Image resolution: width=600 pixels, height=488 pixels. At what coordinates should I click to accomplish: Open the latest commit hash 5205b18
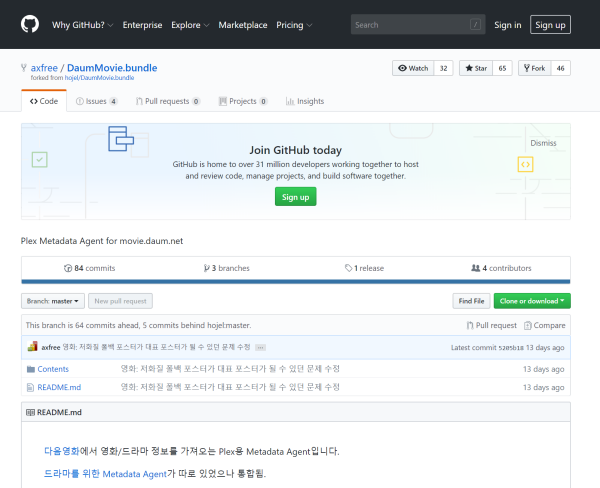511,348
